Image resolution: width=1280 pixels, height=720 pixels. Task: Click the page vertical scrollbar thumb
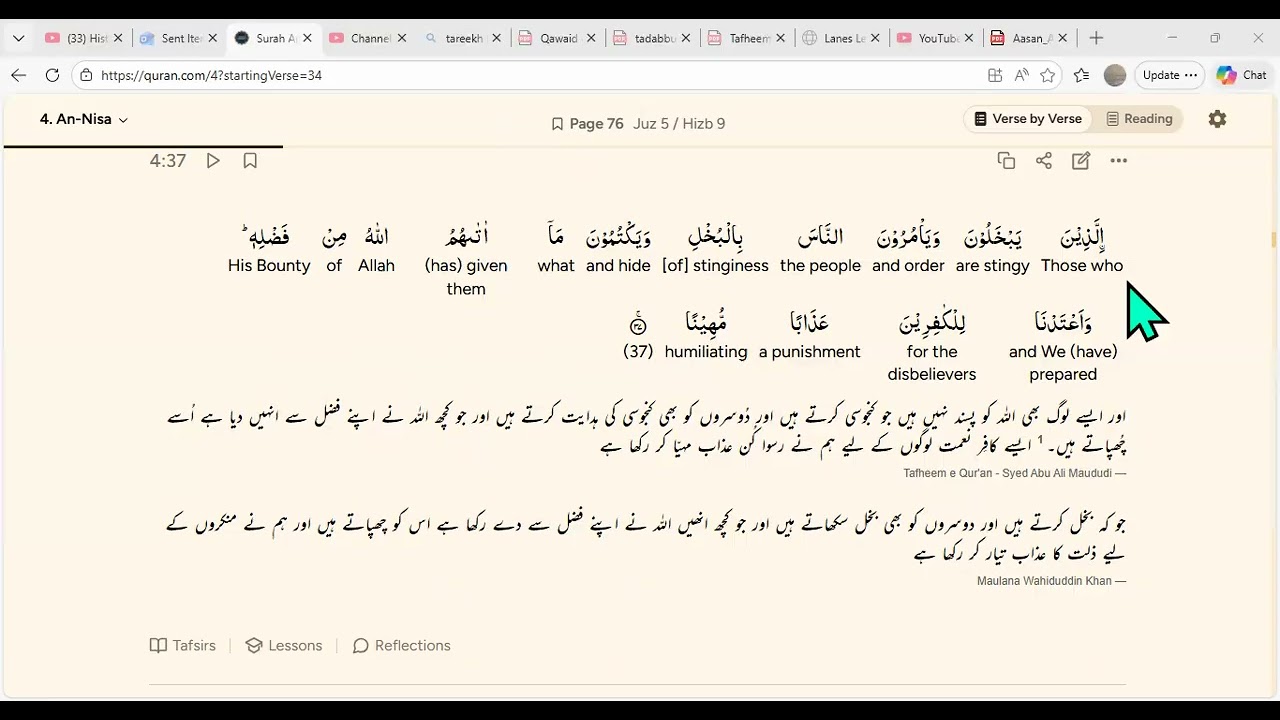[x=1273, y=240]
